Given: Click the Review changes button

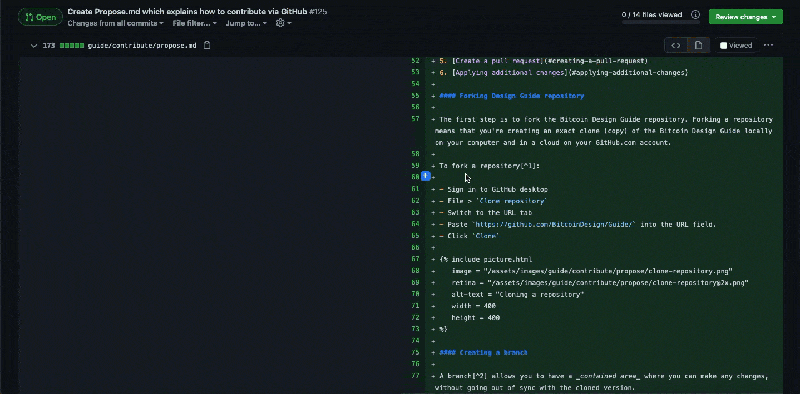Looking at the screenshot, I should click(x=745, y=16).
